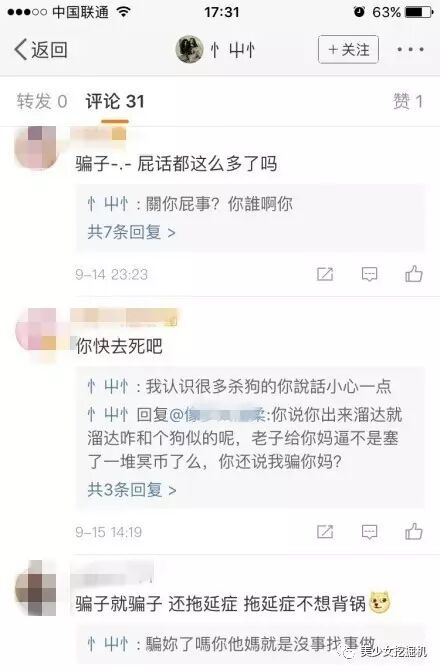Open the post author's profile avatar in header
Screen dimensions: 440x671
click(x=189, y=50)
